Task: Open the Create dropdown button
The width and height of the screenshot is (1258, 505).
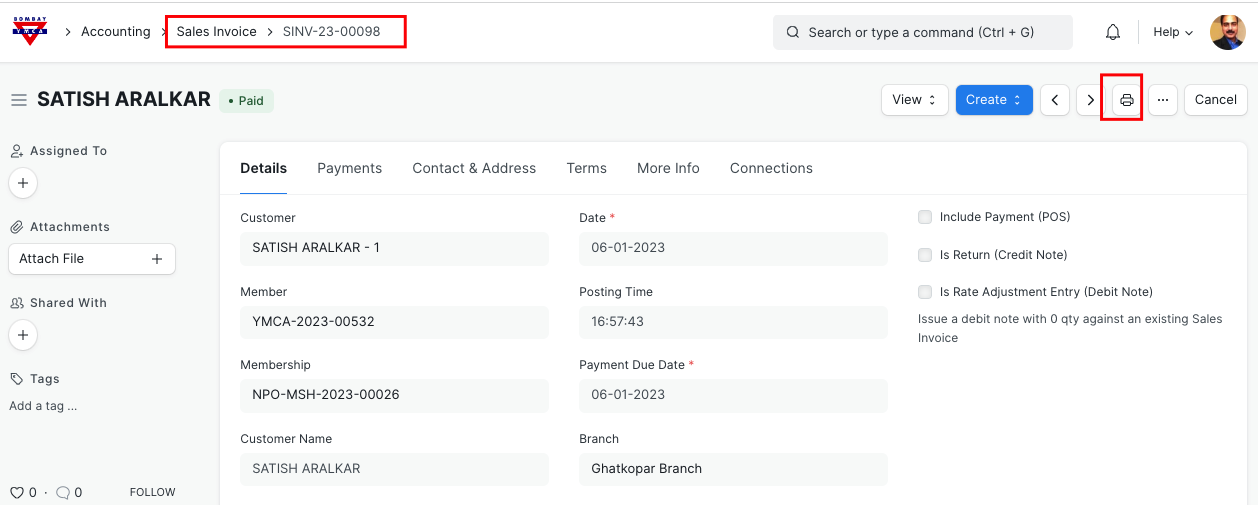Action: point(993,100)
